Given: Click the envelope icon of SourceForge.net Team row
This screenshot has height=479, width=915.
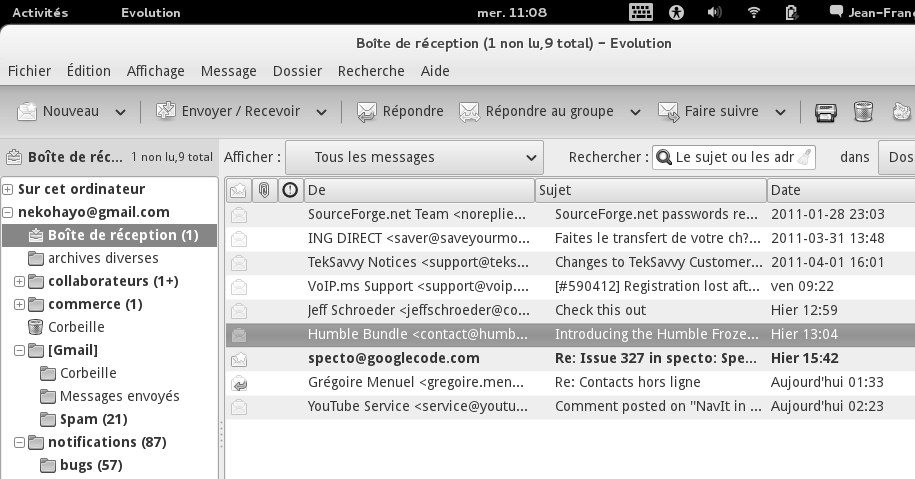Looking at the screenshot, I should point(239,215).
